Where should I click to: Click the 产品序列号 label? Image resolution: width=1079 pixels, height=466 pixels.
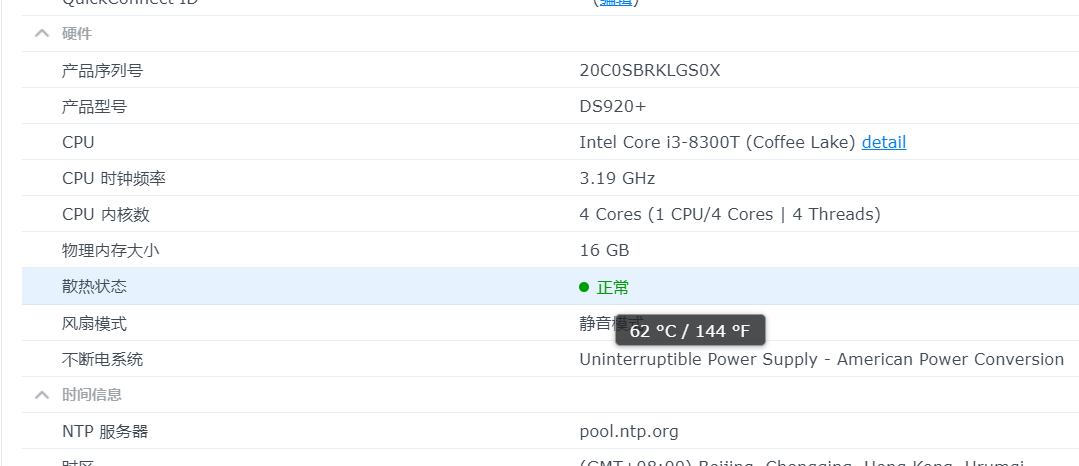click(103, 70)
